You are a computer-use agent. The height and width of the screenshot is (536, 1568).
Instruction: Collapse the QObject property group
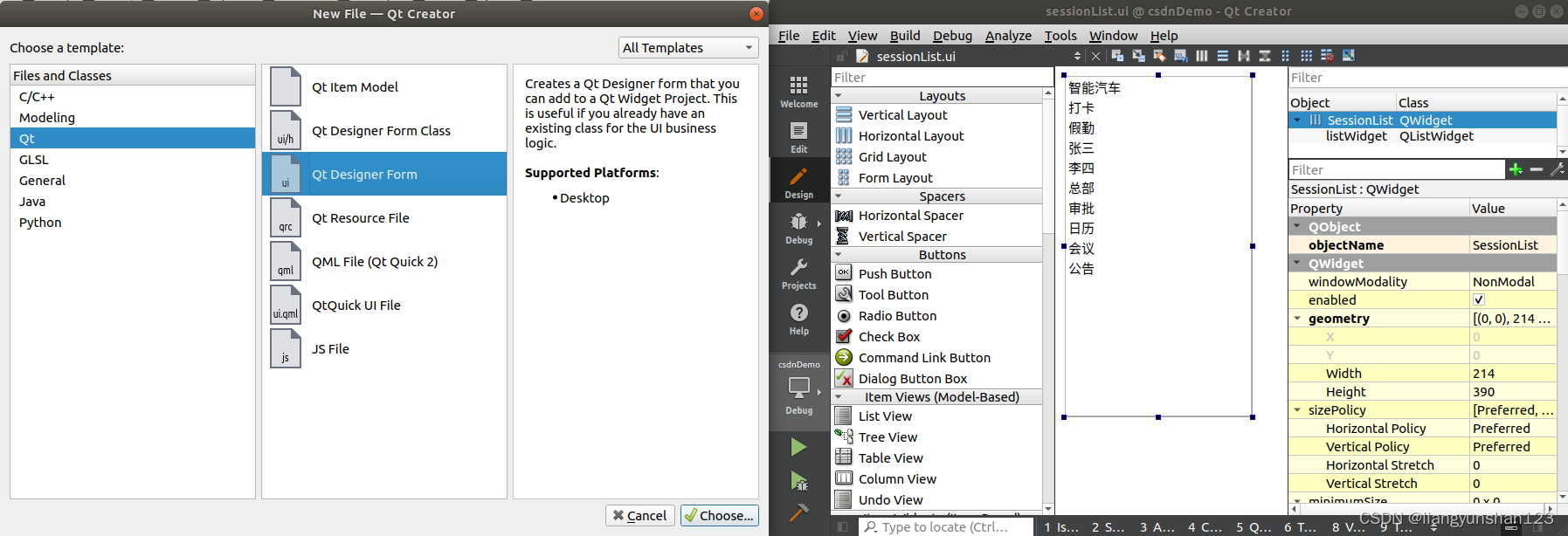tap(1297, 227)
